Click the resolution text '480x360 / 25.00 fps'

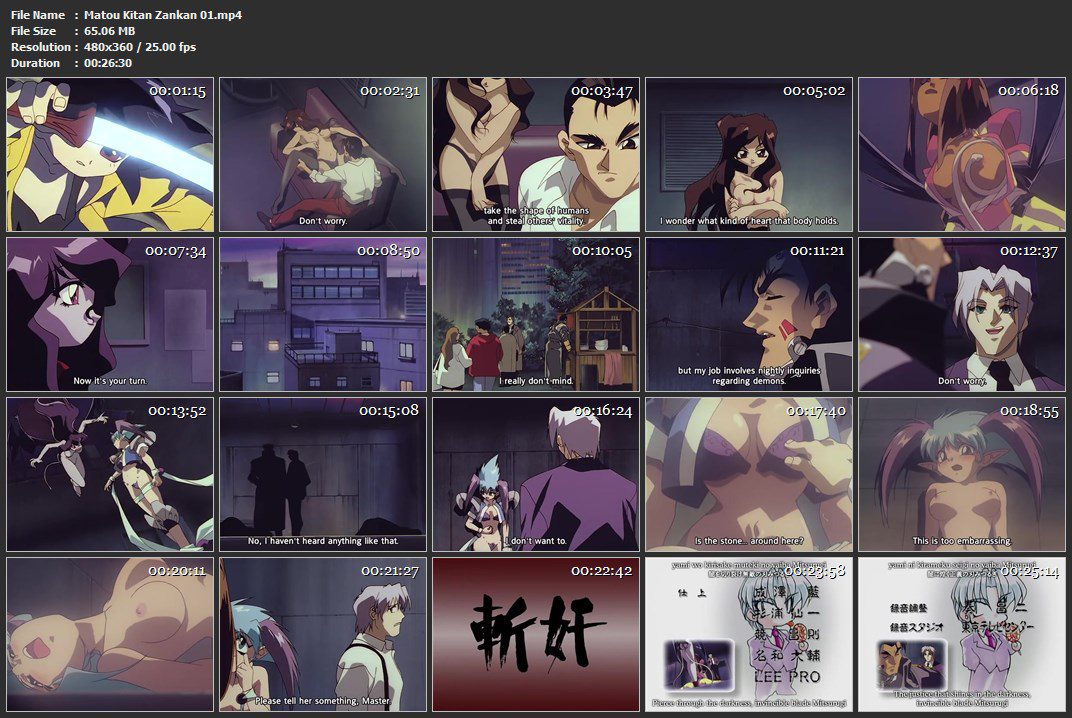[x=139, y=46]
